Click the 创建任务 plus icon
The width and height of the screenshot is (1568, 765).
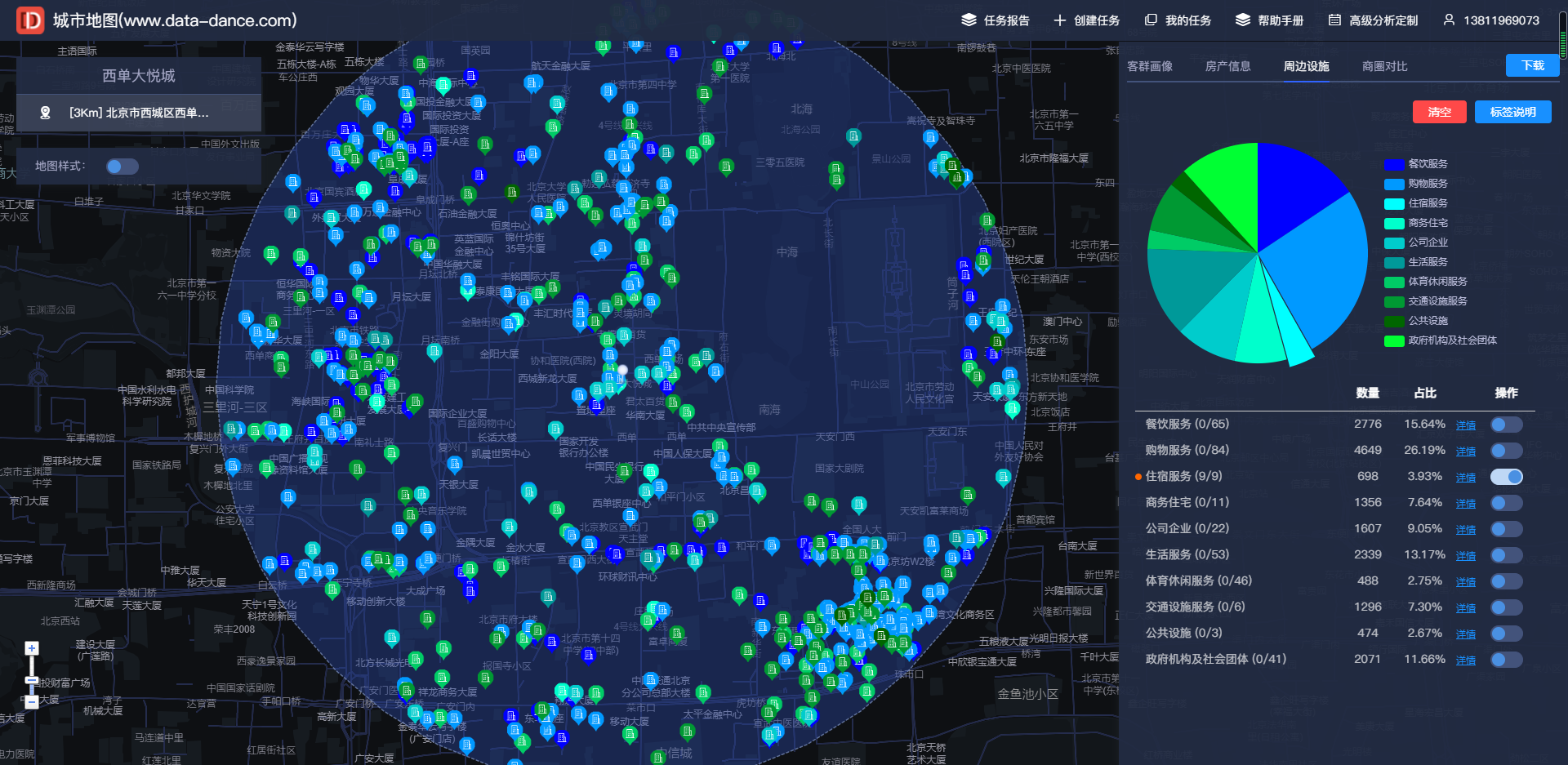tap(1060, 20)
